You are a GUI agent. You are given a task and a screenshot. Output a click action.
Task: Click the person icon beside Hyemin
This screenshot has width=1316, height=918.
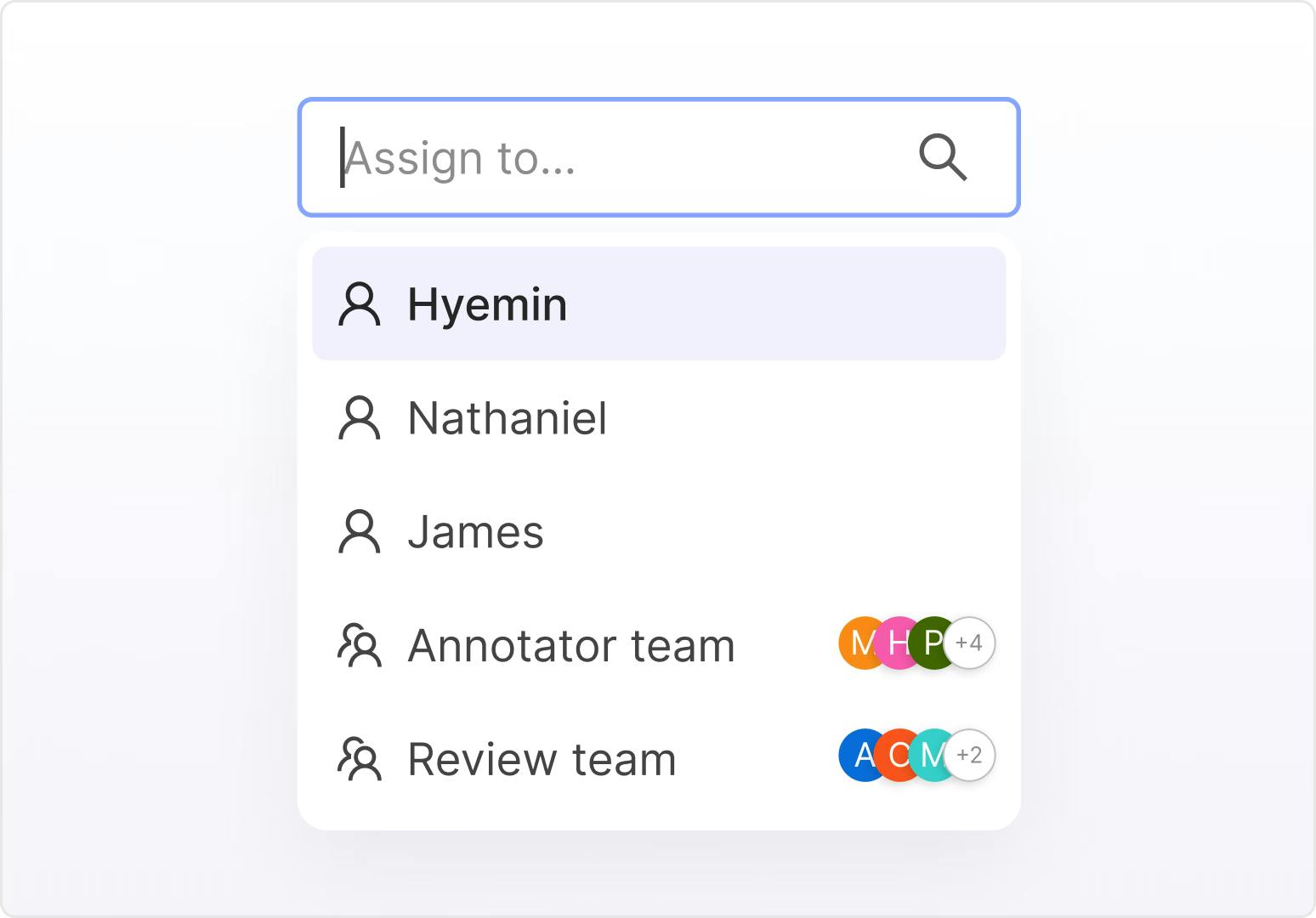click(360, 305)
